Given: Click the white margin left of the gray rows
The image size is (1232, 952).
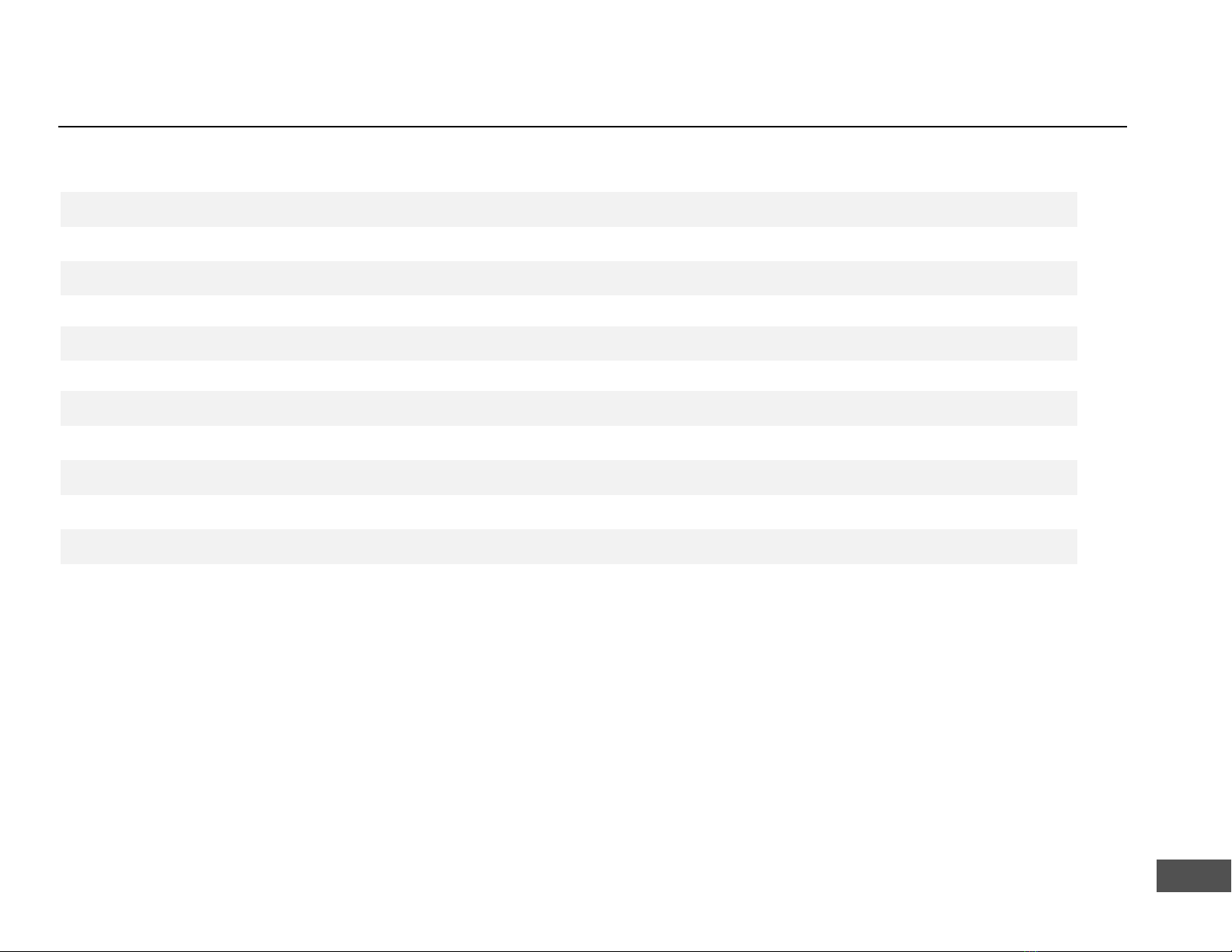Looking at the screenshot, I should coord(30,378).
